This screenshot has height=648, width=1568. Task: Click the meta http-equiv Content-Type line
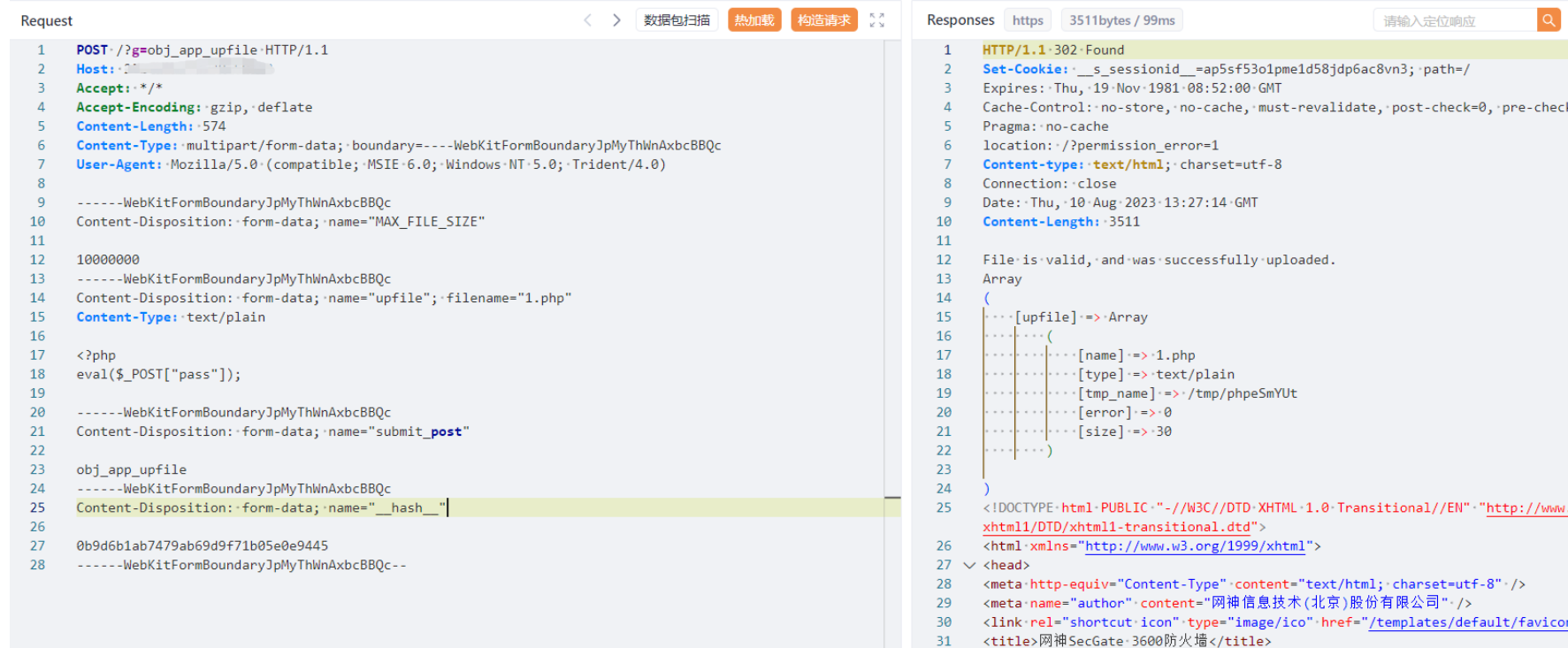pyautogui.click(x=1254, y=584)
